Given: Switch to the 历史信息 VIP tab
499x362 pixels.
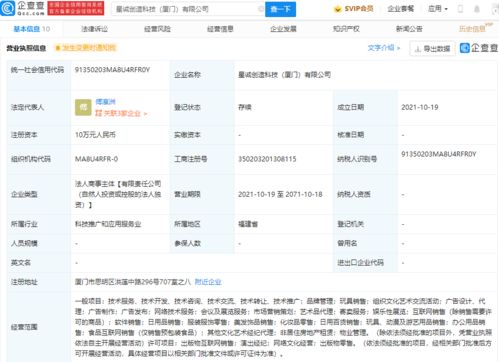Looking at the screenshot, I should 475,28.
